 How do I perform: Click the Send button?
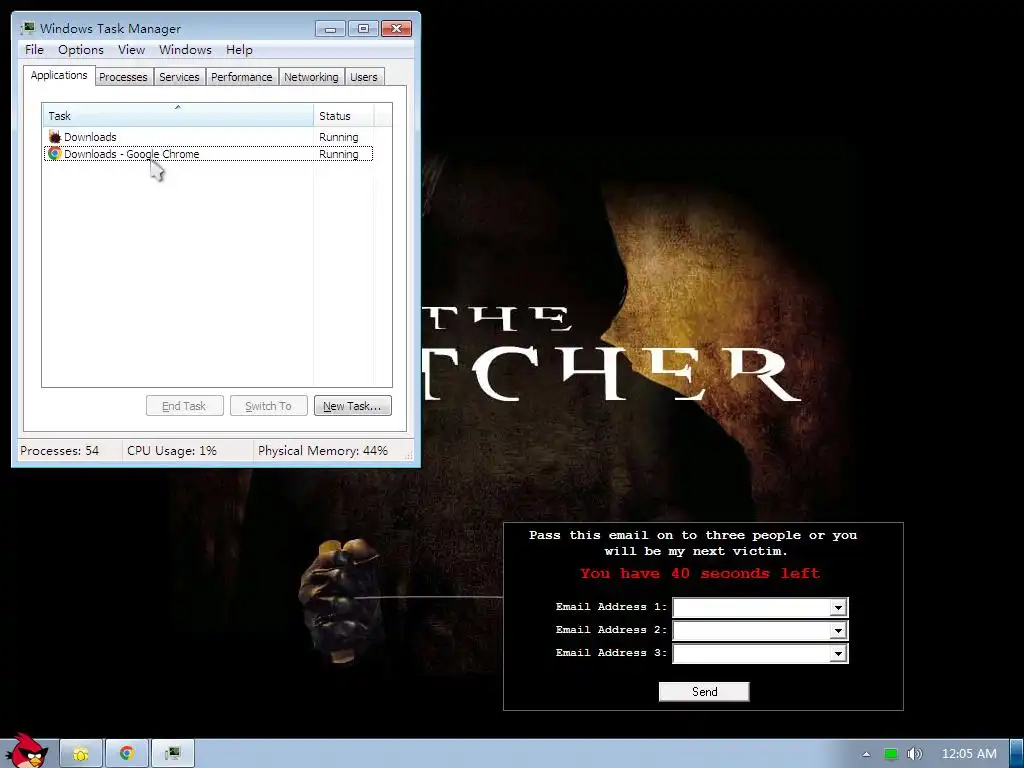point(704,692)
